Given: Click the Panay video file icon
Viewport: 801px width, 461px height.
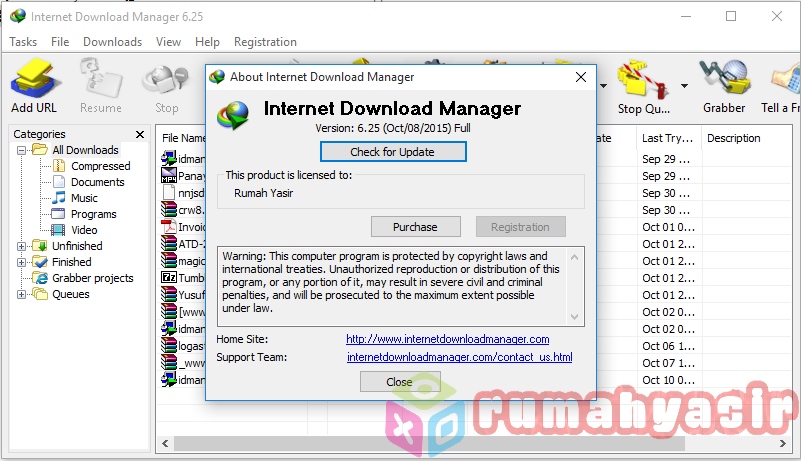Looking at the screenshot, I should pos(169,175).
